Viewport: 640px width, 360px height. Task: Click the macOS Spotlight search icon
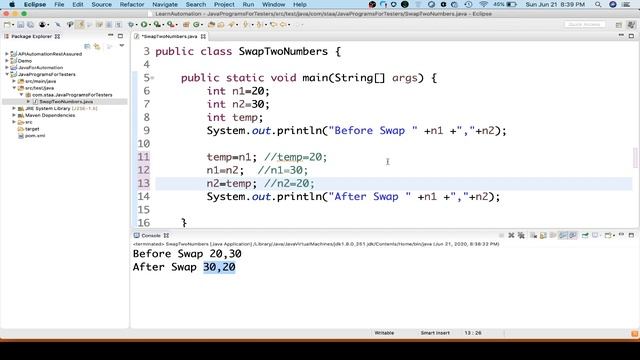pyautogui.click(x=598, y=4)
